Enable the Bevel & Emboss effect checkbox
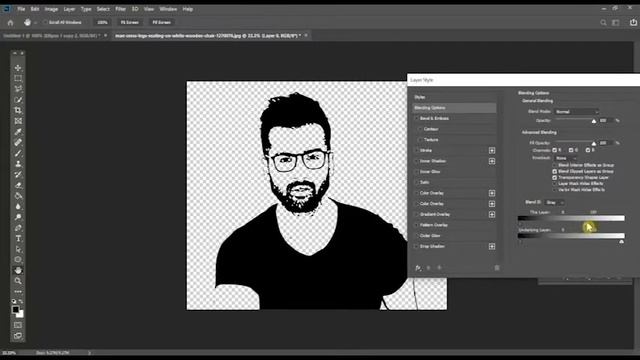The image size is (640, 360). (417, 118)
